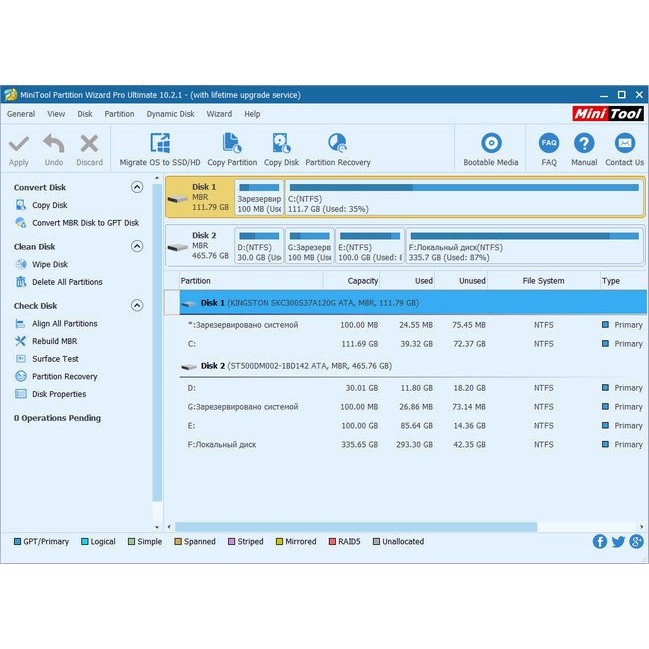649x649 pixels.
Task: Select F:Локальный диск block in disk map
Action: pyautogui.click(x=524, y=246)
